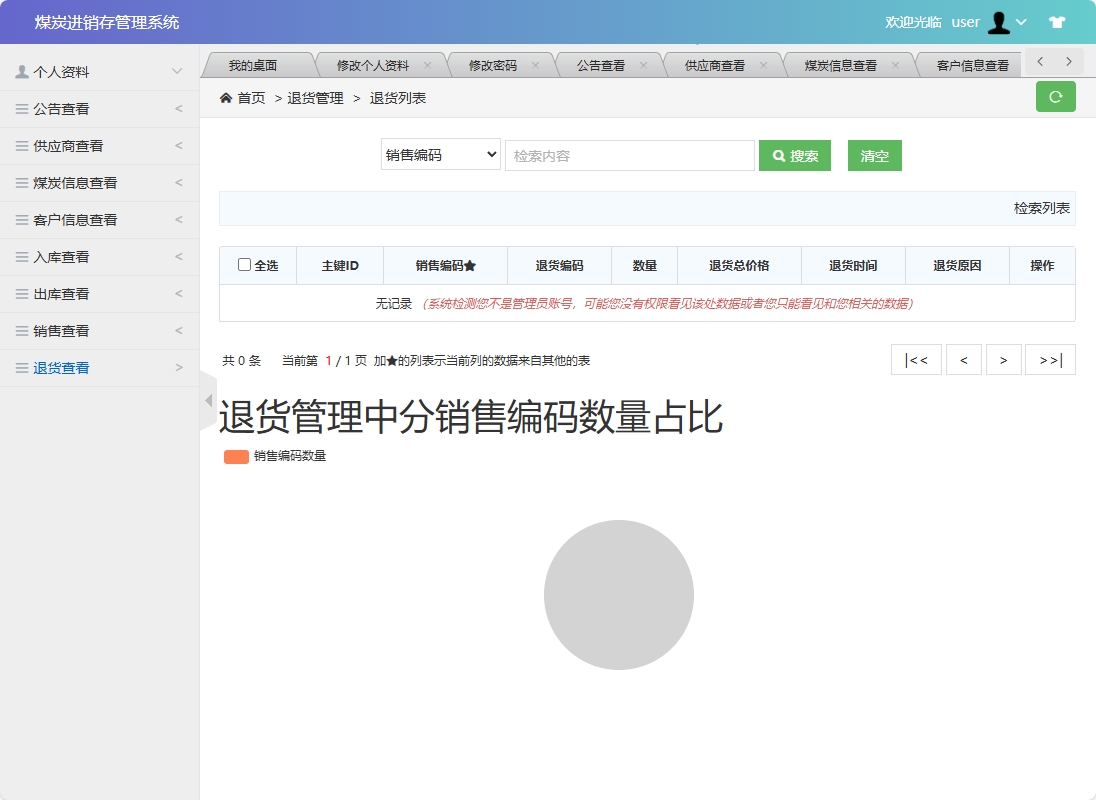Click the shirt theme icon in the header
Screen dimensions: 1096x800
coord(1057,21)
